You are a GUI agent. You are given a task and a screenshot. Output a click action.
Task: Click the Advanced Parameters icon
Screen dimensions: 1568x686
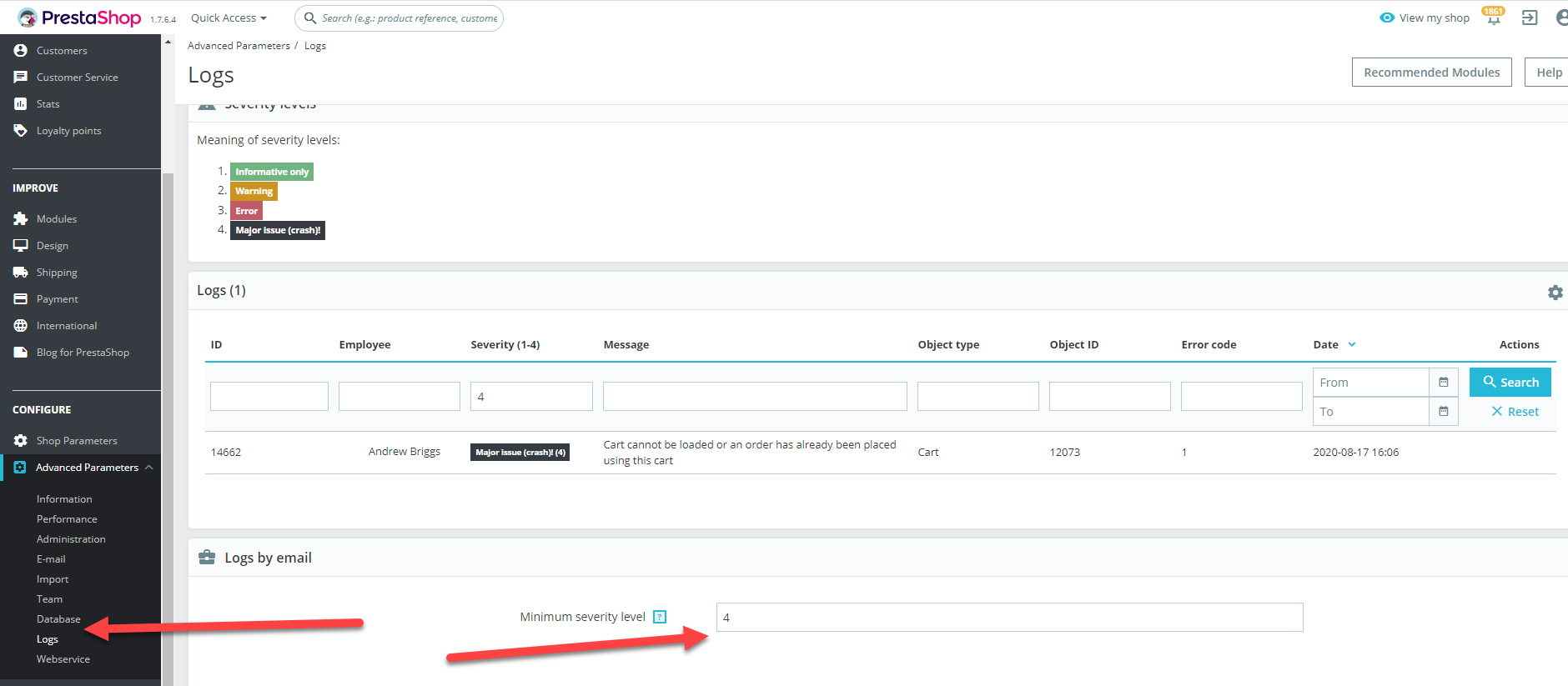20,468
